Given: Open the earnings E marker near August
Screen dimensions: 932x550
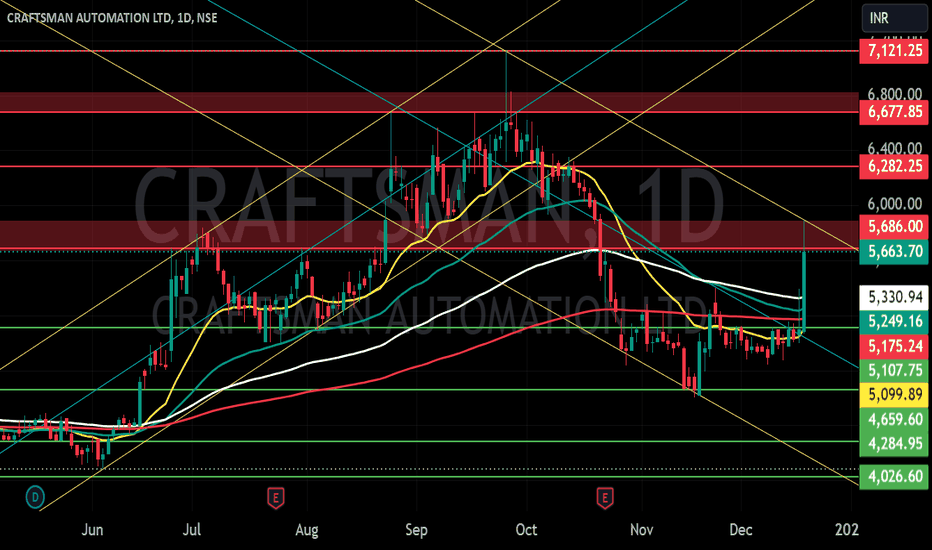Looking at the screenshot, I should [x=275, y=498].
